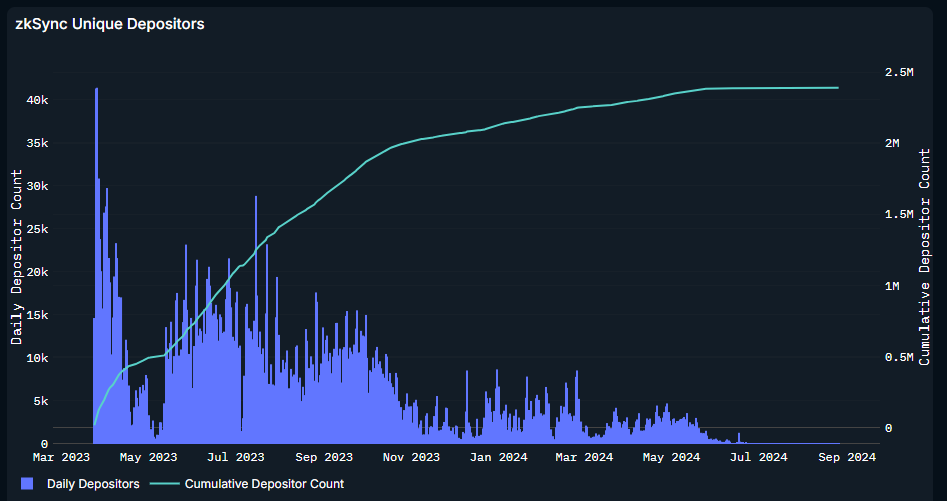Click the Cumulative Depositor Count right axis title
Viewport: 947px width, 501px height.
tap(925, 257)
